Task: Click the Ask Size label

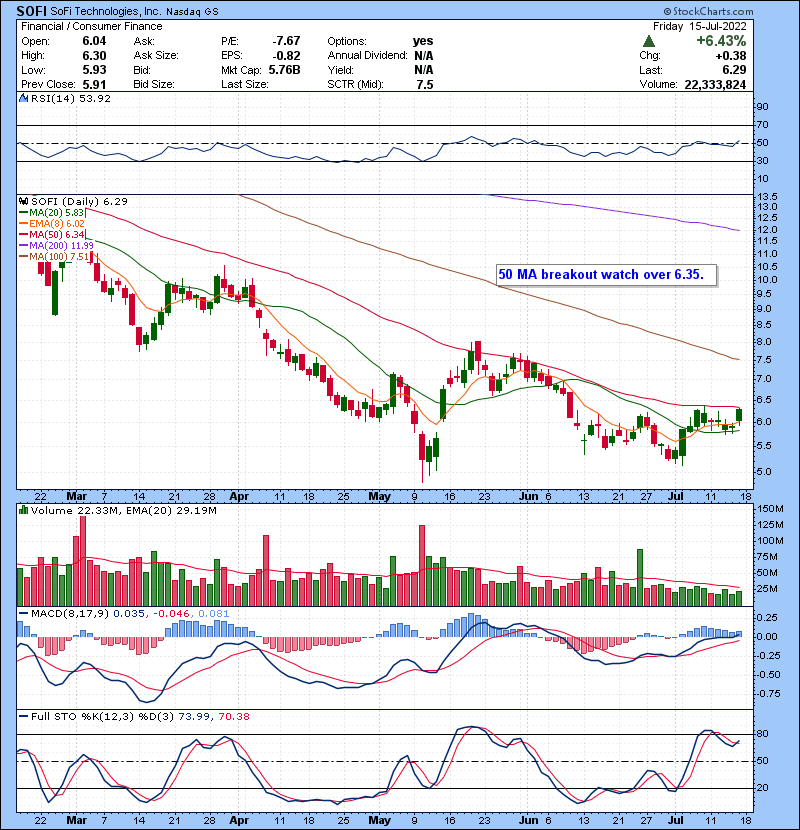Action: click(156, 56)
